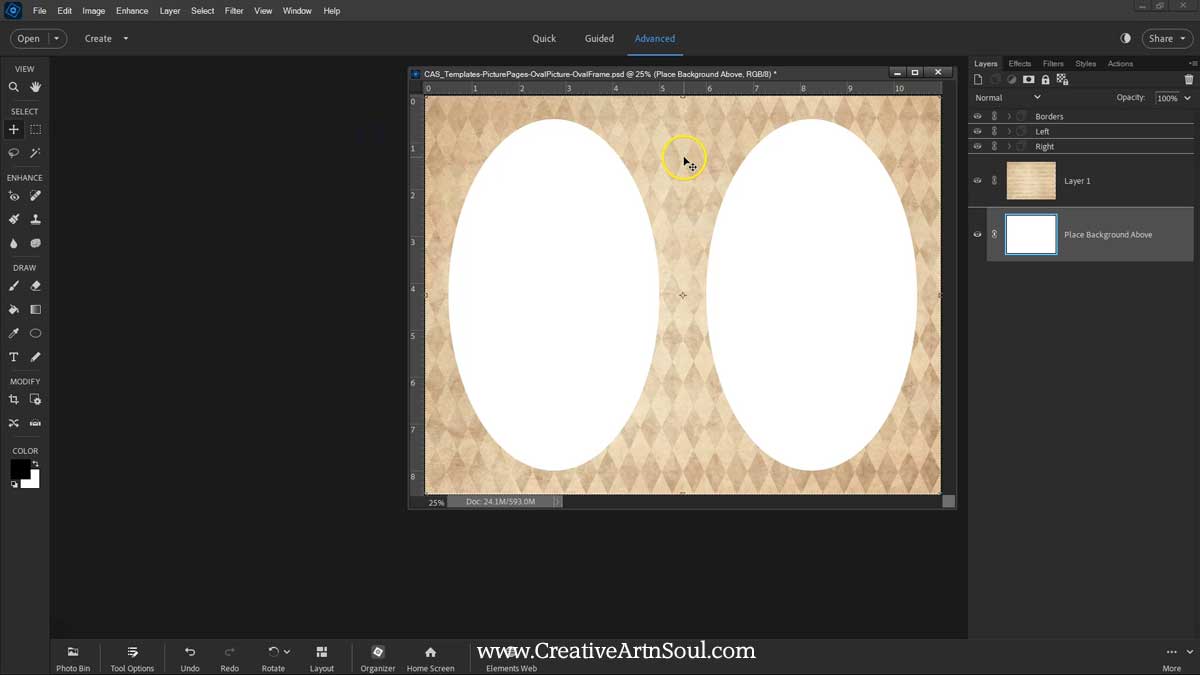Toggle link icon on Place Background Above
This screenshot has height=675, width=1200.
[x=994, y=235]
